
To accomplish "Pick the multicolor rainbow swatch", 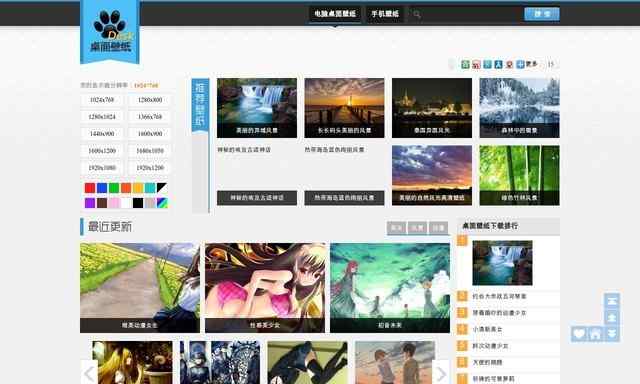I will 162,203.
